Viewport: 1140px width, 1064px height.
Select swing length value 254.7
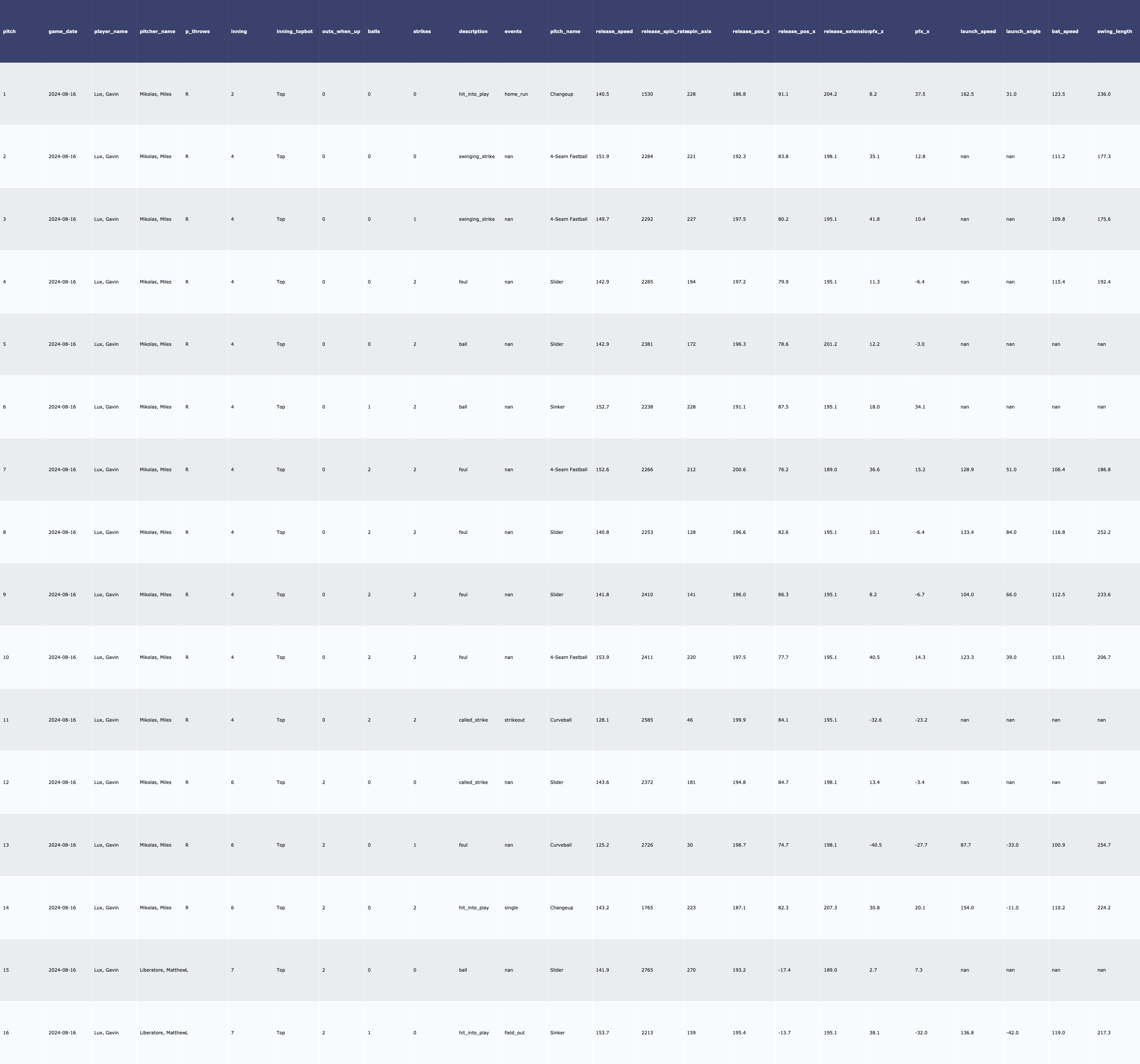click(1103, 845)
